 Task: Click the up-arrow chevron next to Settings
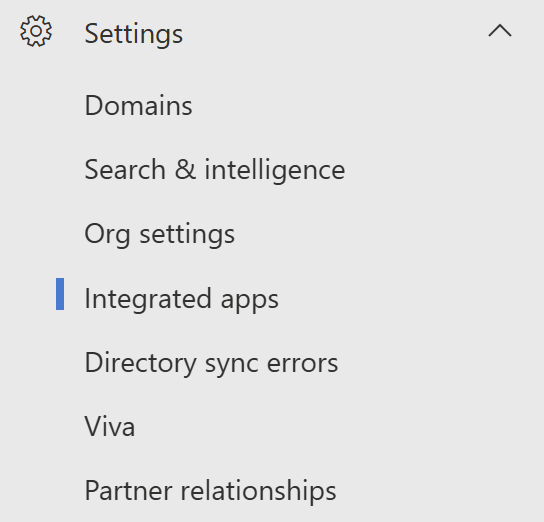point(500,31)
